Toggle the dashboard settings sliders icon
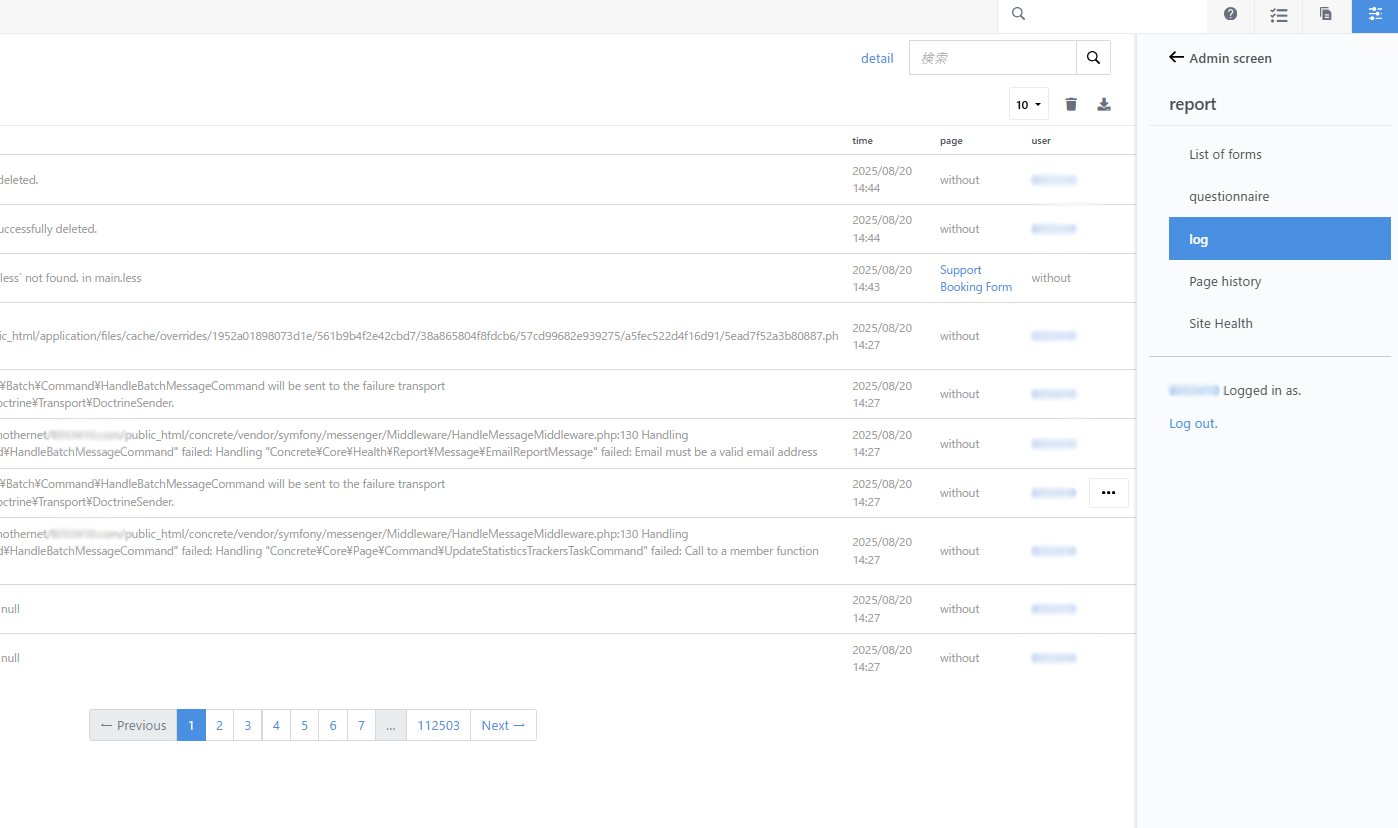This screenshot has height=828, width=1398. pyautogui.click(x=1375, y=15)
